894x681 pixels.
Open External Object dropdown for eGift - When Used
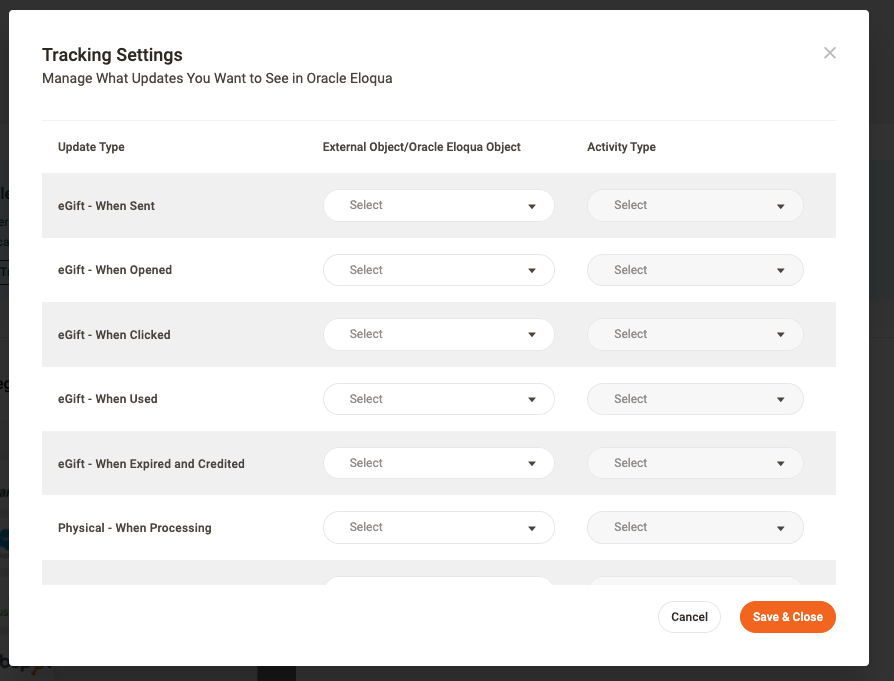[x=438, y=399]
